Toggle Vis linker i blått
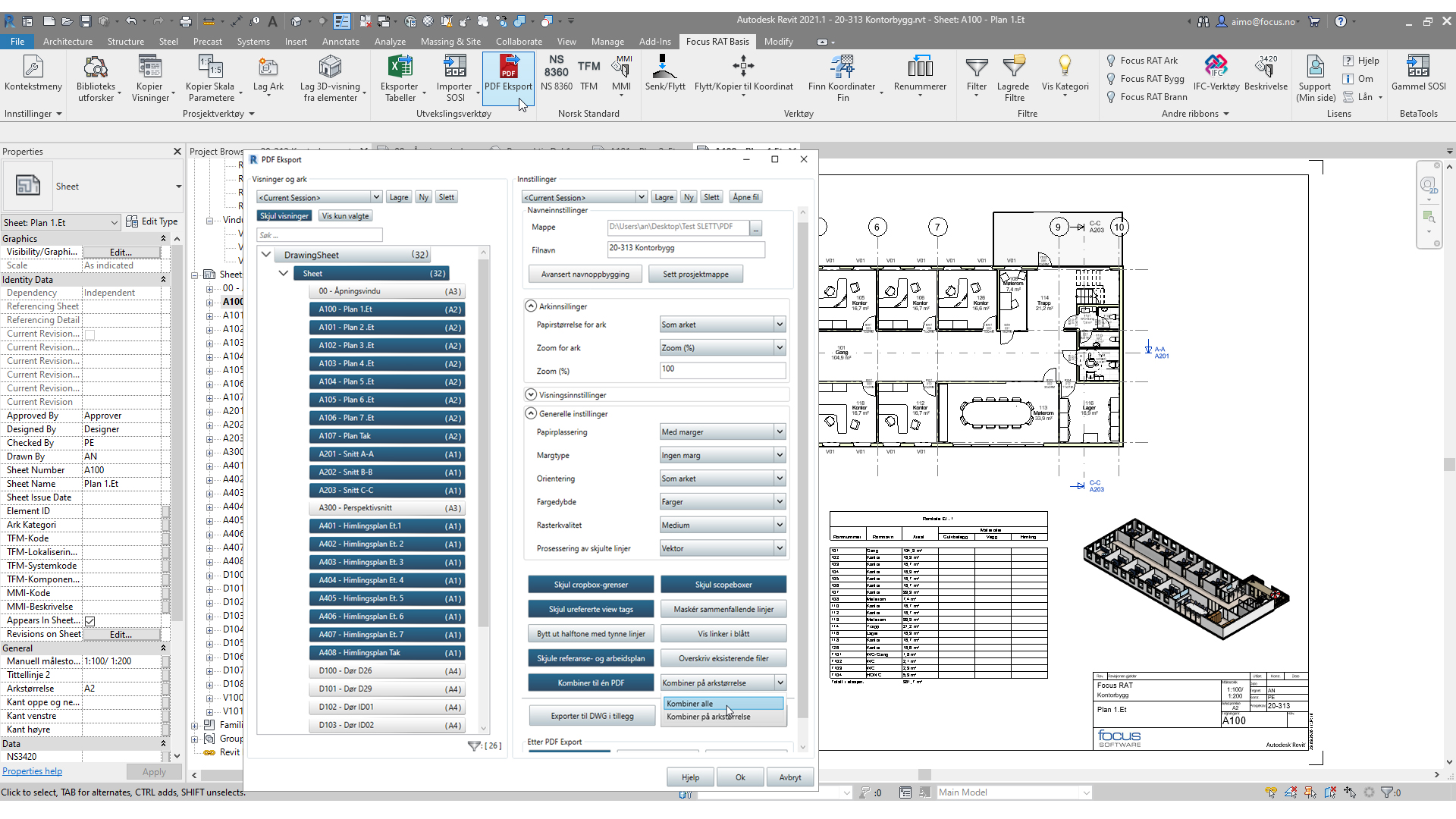Viewport: 1456px width, 819px height. [723, 634]
